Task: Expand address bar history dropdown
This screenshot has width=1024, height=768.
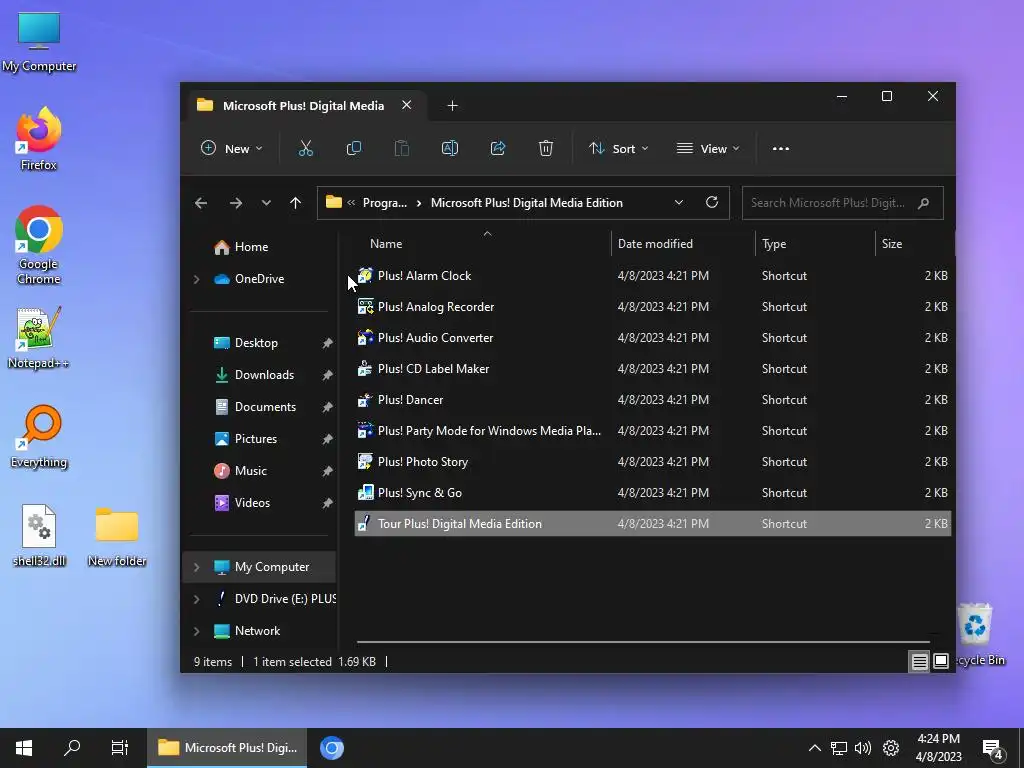Action: pos(679,202)
